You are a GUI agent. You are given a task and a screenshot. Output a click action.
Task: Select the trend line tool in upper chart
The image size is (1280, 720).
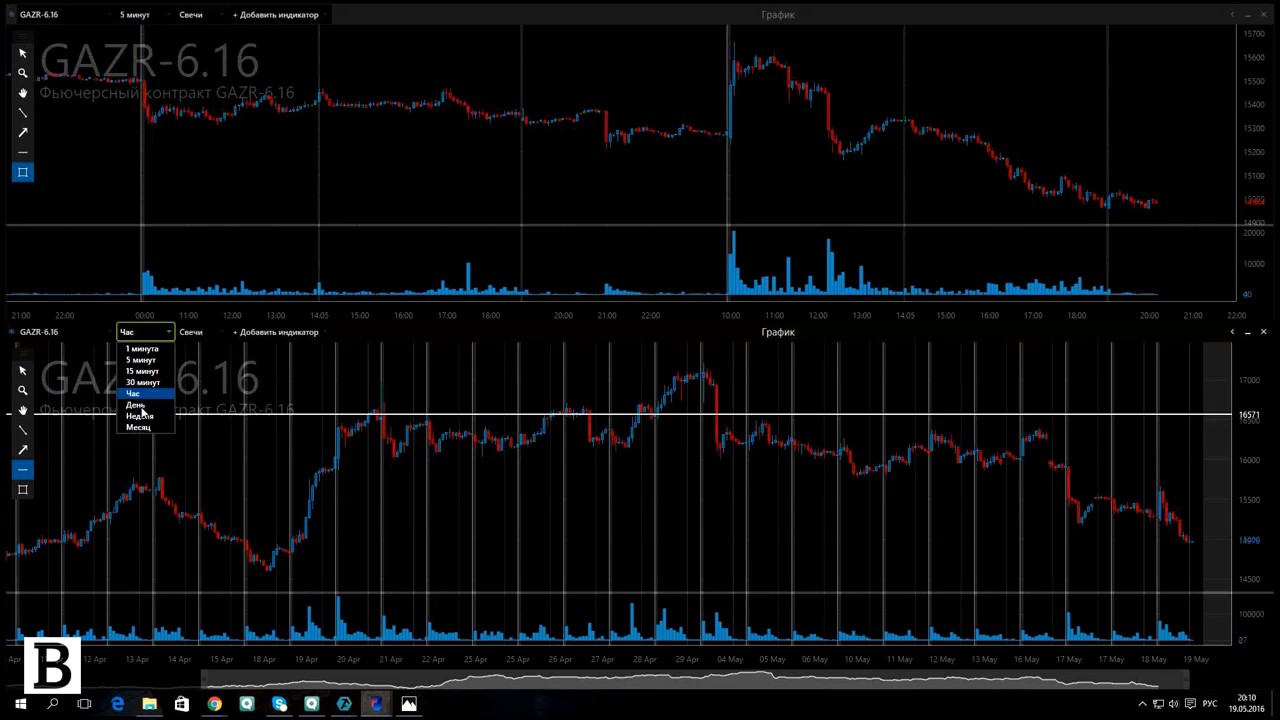pos(23,113)
